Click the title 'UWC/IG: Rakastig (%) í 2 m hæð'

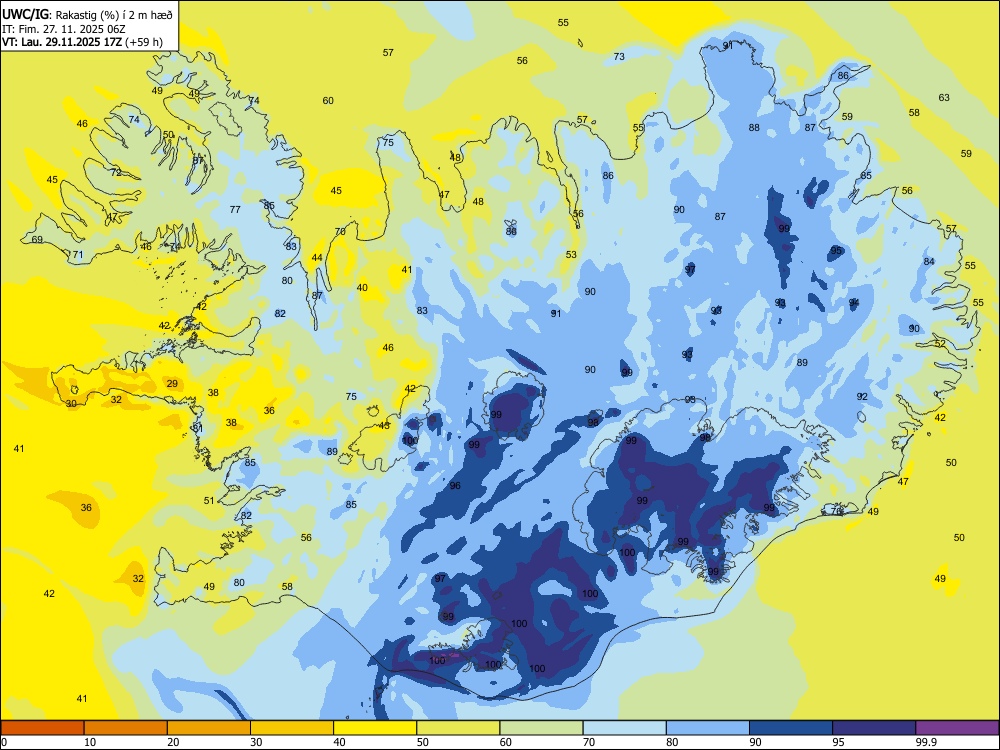(87, 13)
